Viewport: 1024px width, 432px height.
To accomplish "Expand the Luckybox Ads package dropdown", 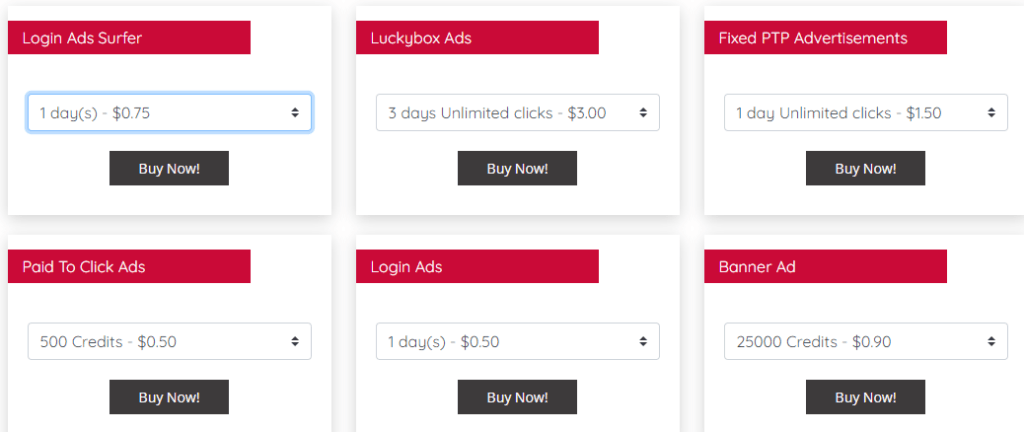I will pos(517,113).
